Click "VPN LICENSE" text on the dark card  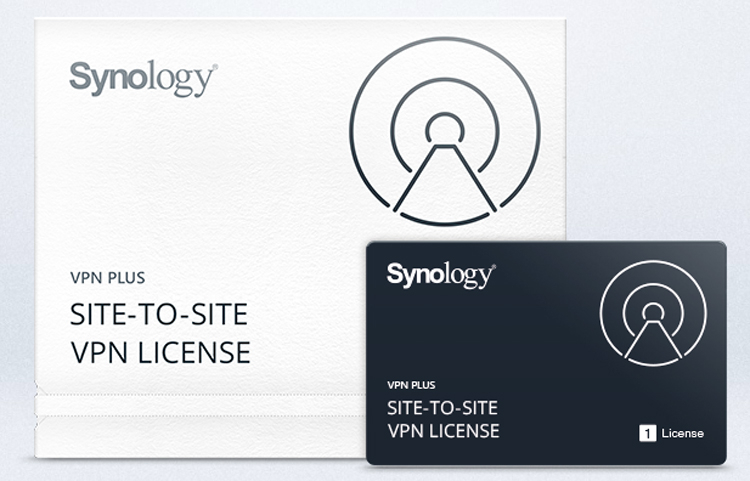pyautogui.click(x=443, y=431)
